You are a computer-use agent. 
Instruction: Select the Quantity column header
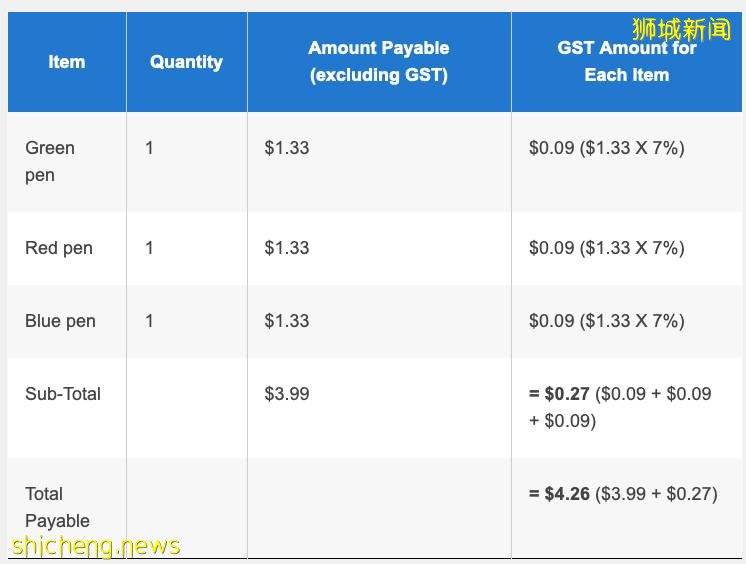(186, 62)
